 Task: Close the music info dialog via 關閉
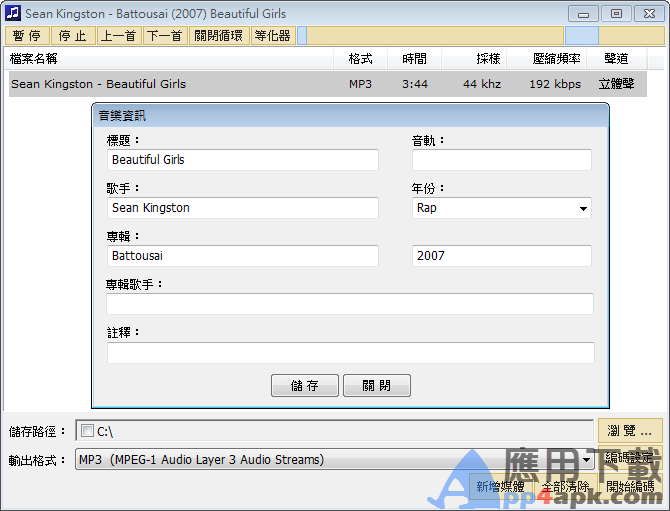click(x=377, y=385)
